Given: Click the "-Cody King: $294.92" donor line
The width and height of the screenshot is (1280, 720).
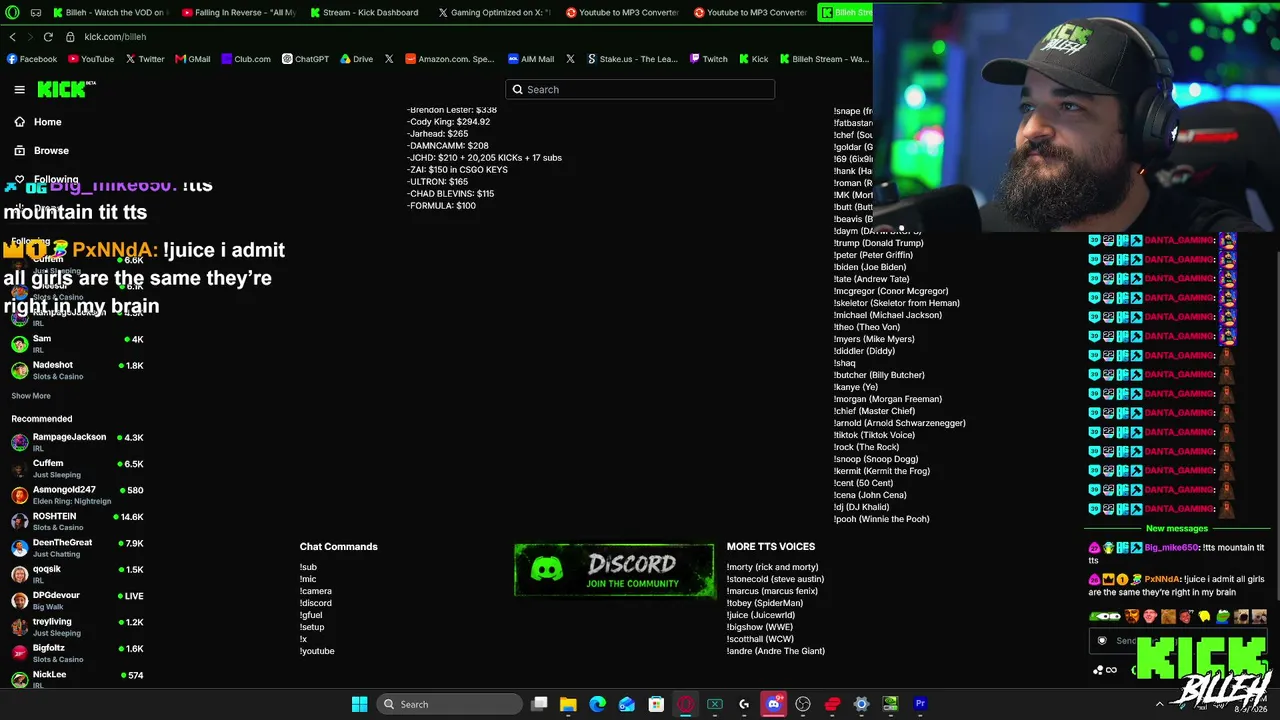Looking at the screenshot, I should 448,122.
